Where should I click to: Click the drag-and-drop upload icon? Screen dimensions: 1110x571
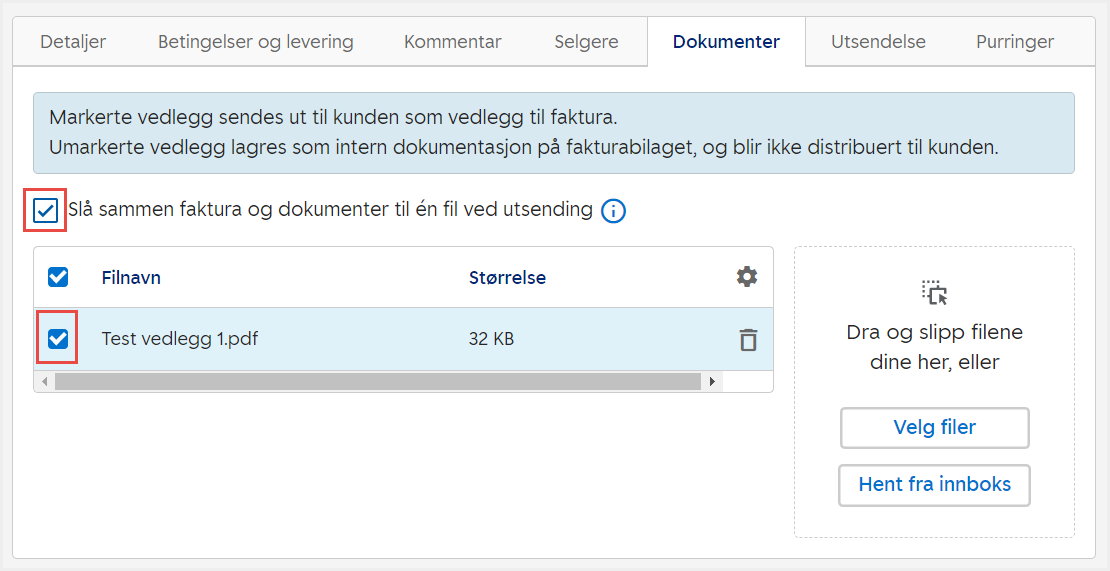click(x=934, y=292)
